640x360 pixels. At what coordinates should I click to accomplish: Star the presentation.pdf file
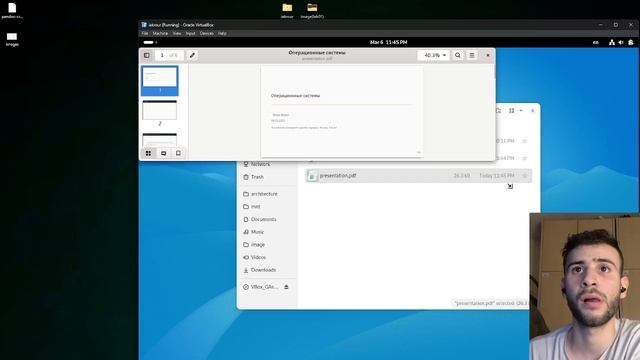click(x=525, y=176)
